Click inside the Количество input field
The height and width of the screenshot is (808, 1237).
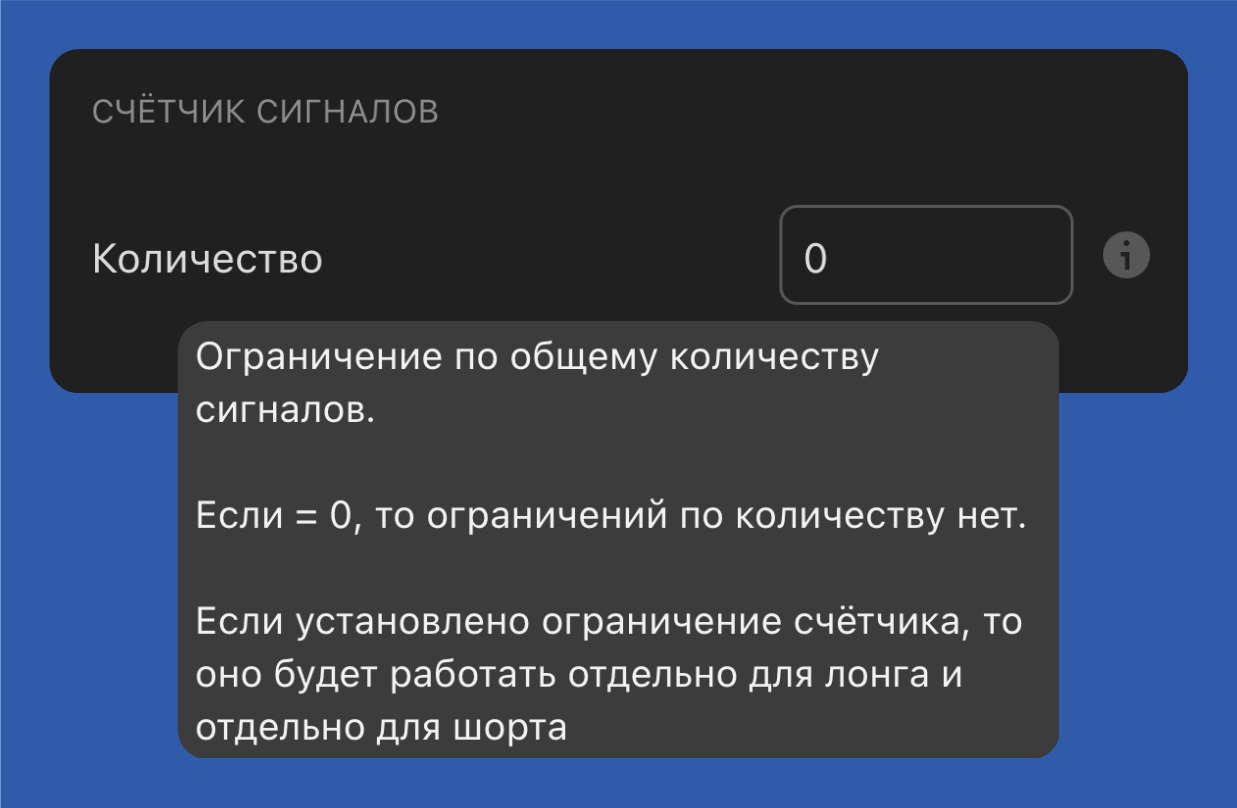tap(925, 255)
